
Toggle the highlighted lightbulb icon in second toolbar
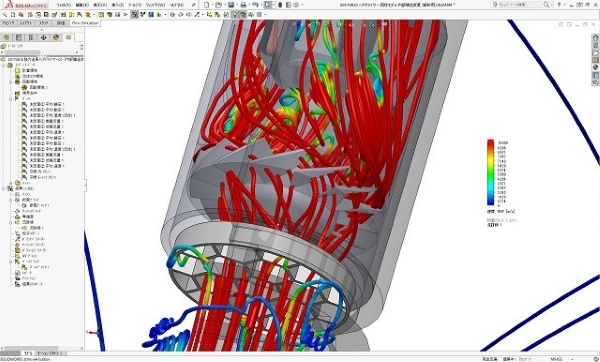pos(235,15)
